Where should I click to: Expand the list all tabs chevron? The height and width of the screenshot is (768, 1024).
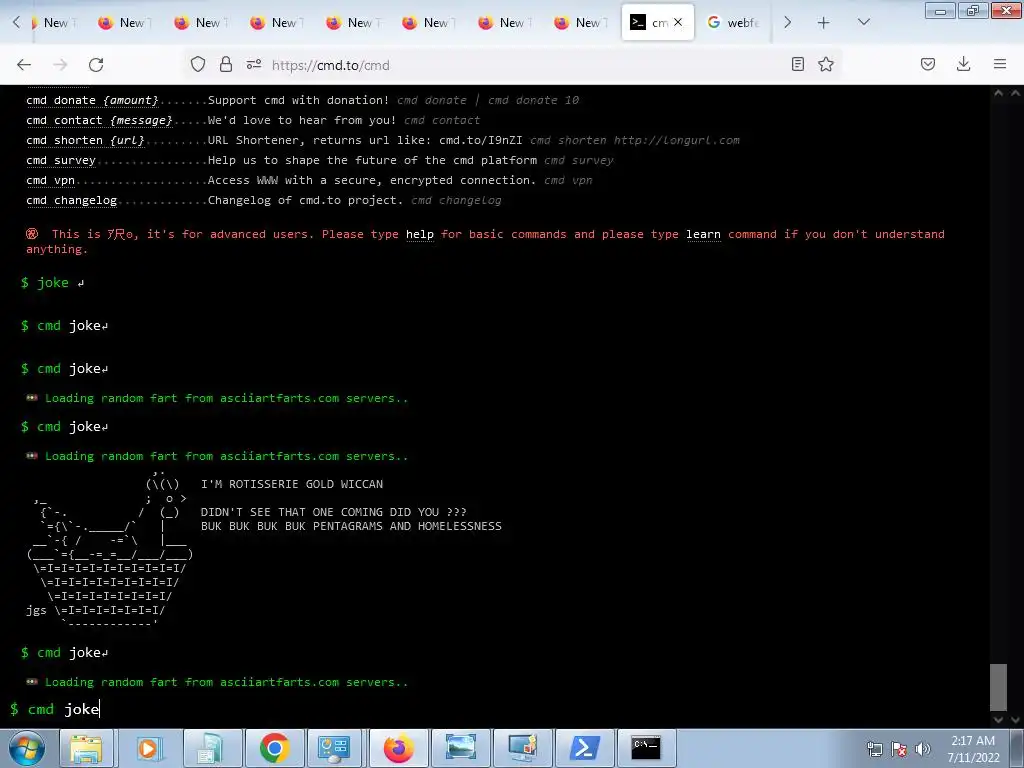tap(863, 22)
